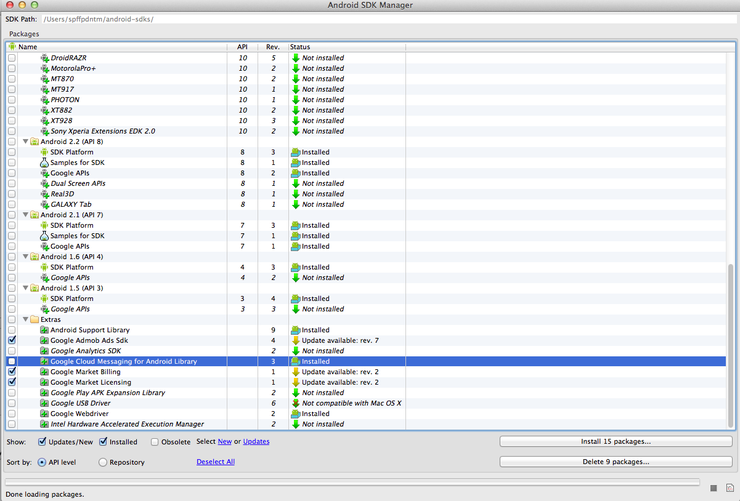Click the Dual Screen APIs add-on icon
The image size is (740, 501).
(44, 184)
